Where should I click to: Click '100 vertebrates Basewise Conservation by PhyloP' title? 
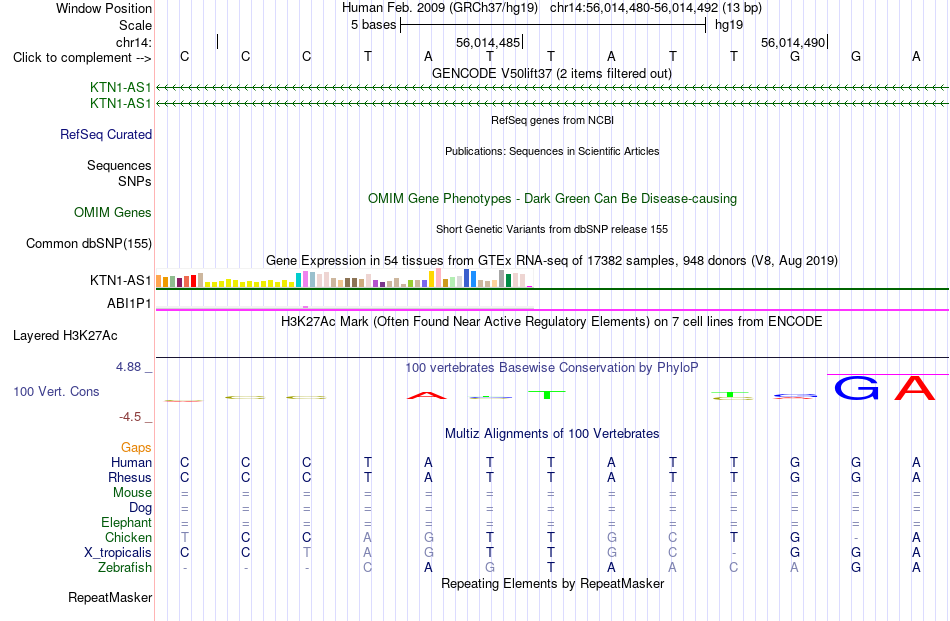click(552, 368)
